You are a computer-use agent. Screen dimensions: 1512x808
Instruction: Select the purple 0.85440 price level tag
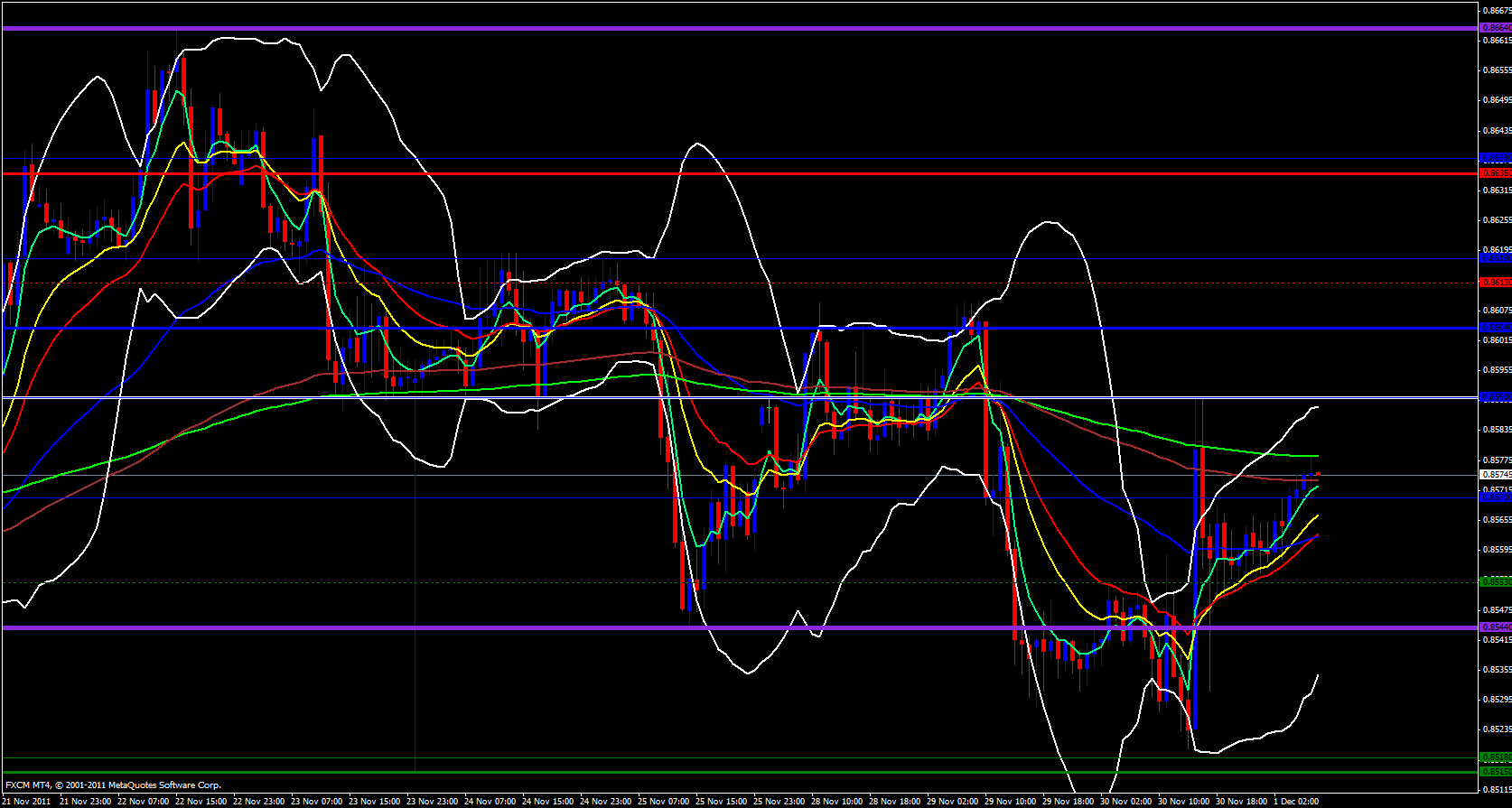coord(1495,627)
